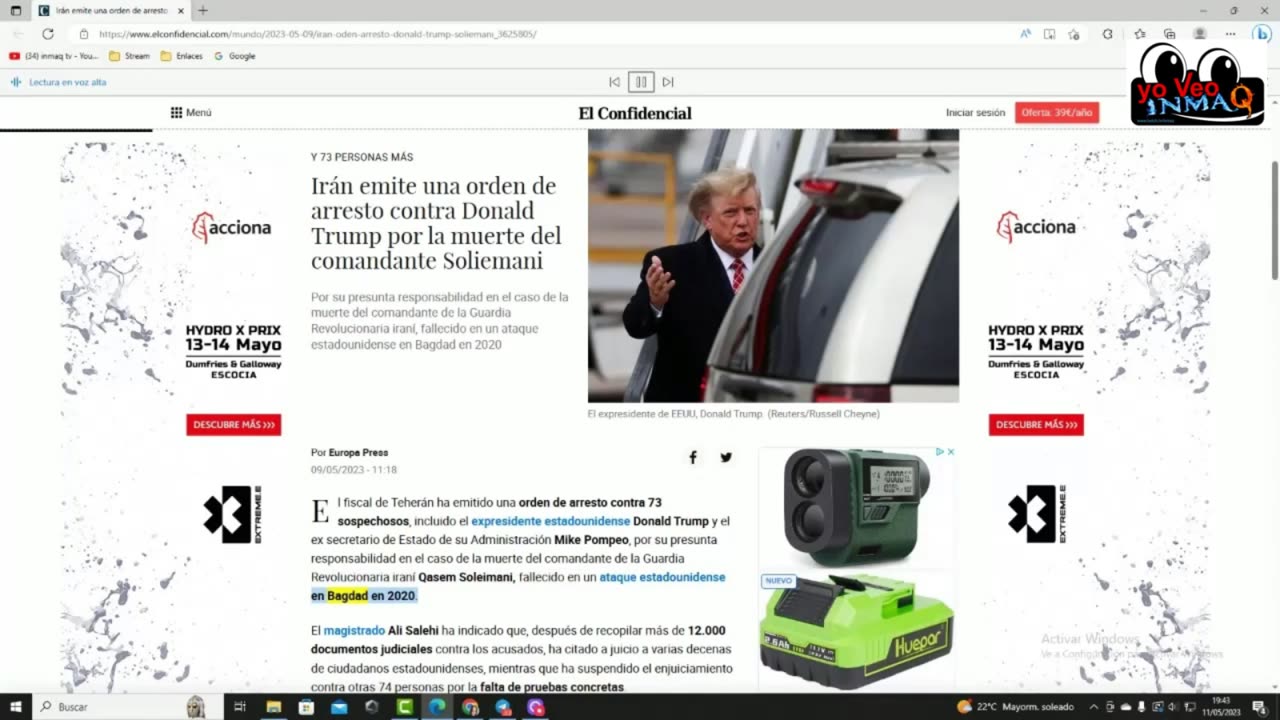Click the browser address bar URL

pos(318,34)
